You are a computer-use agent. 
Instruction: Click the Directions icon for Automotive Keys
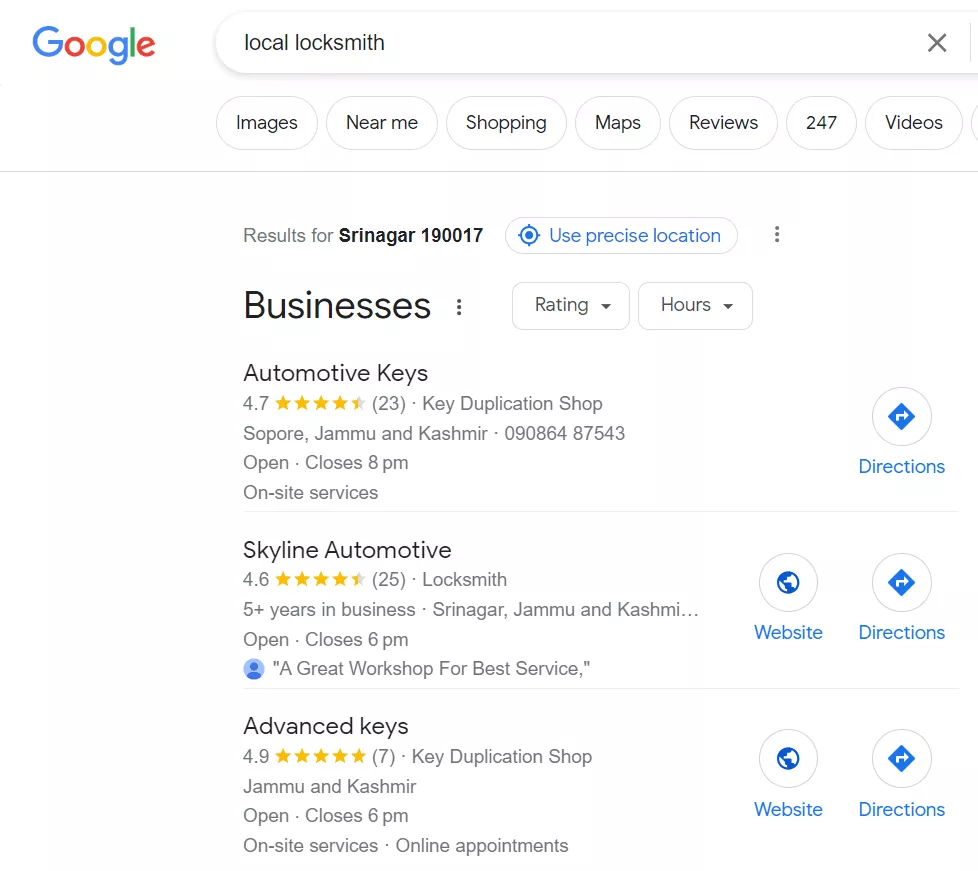[901, 416]
